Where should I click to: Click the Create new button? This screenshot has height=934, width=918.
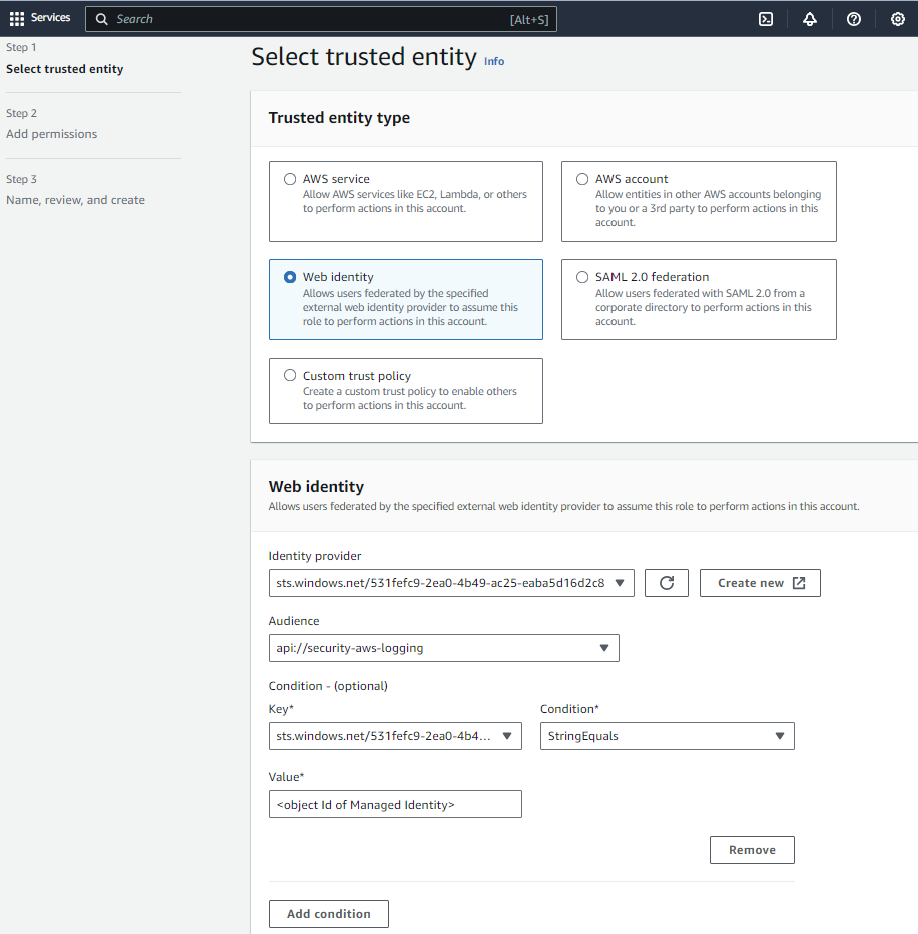[x=760, y=583]
